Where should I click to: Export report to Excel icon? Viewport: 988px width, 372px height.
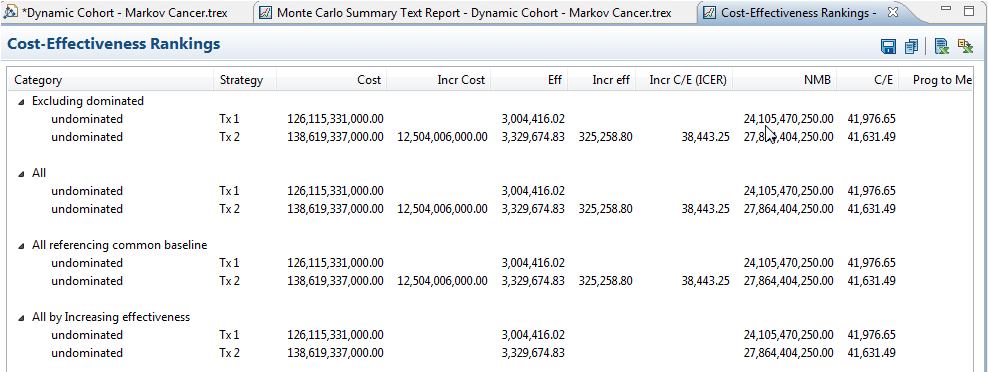coord(941,46)
